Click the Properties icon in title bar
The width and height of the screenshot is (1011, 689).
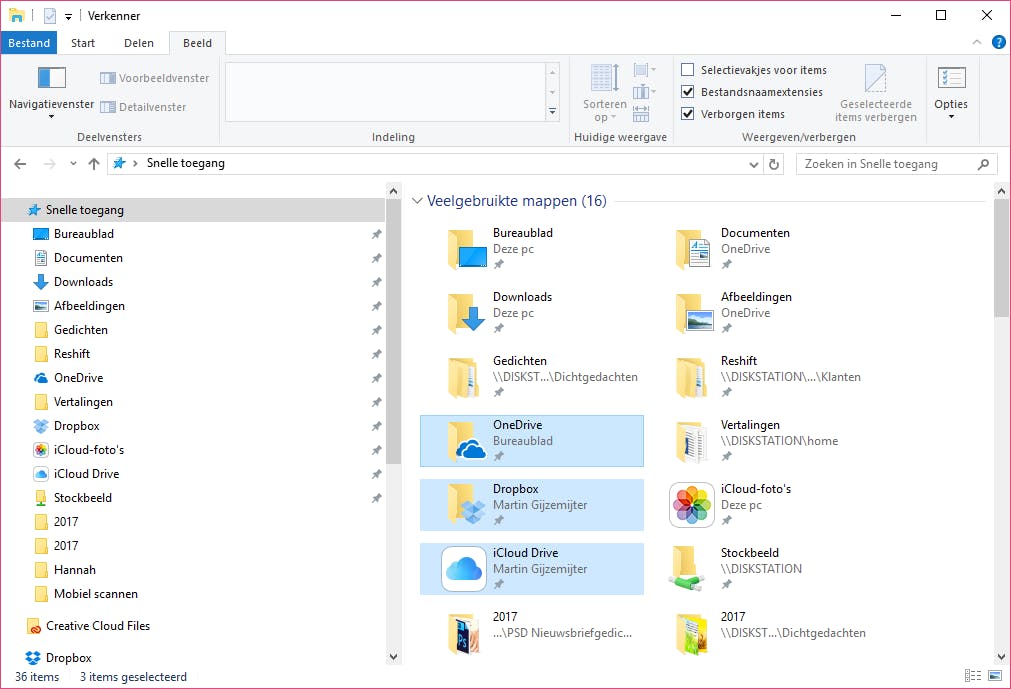pos(50,15)
